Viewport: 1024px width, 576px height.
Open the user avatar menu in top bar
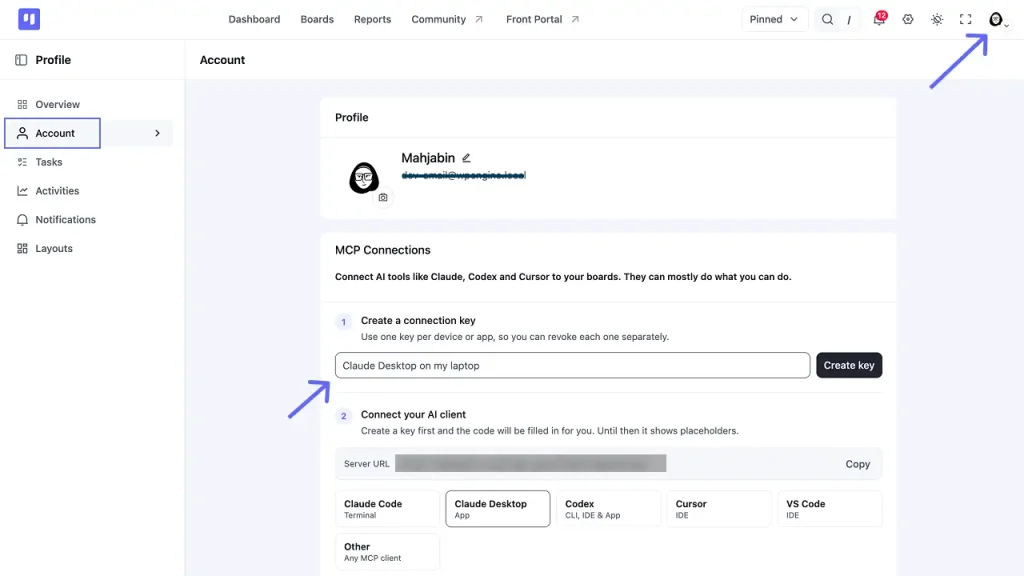997,20
